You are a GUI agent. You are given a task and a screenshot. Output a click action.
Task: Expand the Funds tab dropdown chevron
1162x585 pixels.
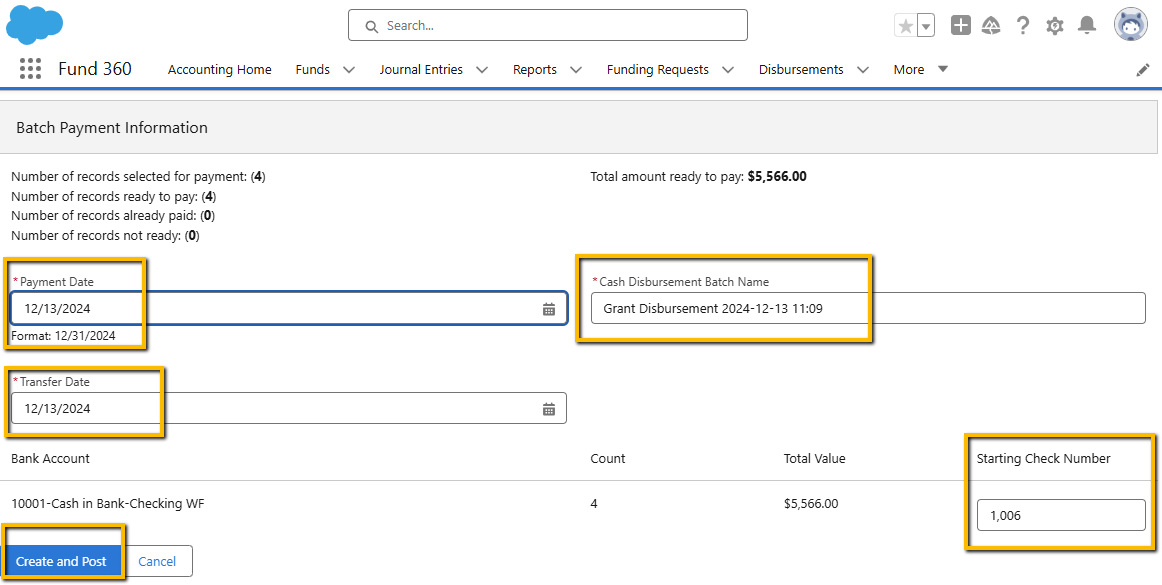[349, 70]
